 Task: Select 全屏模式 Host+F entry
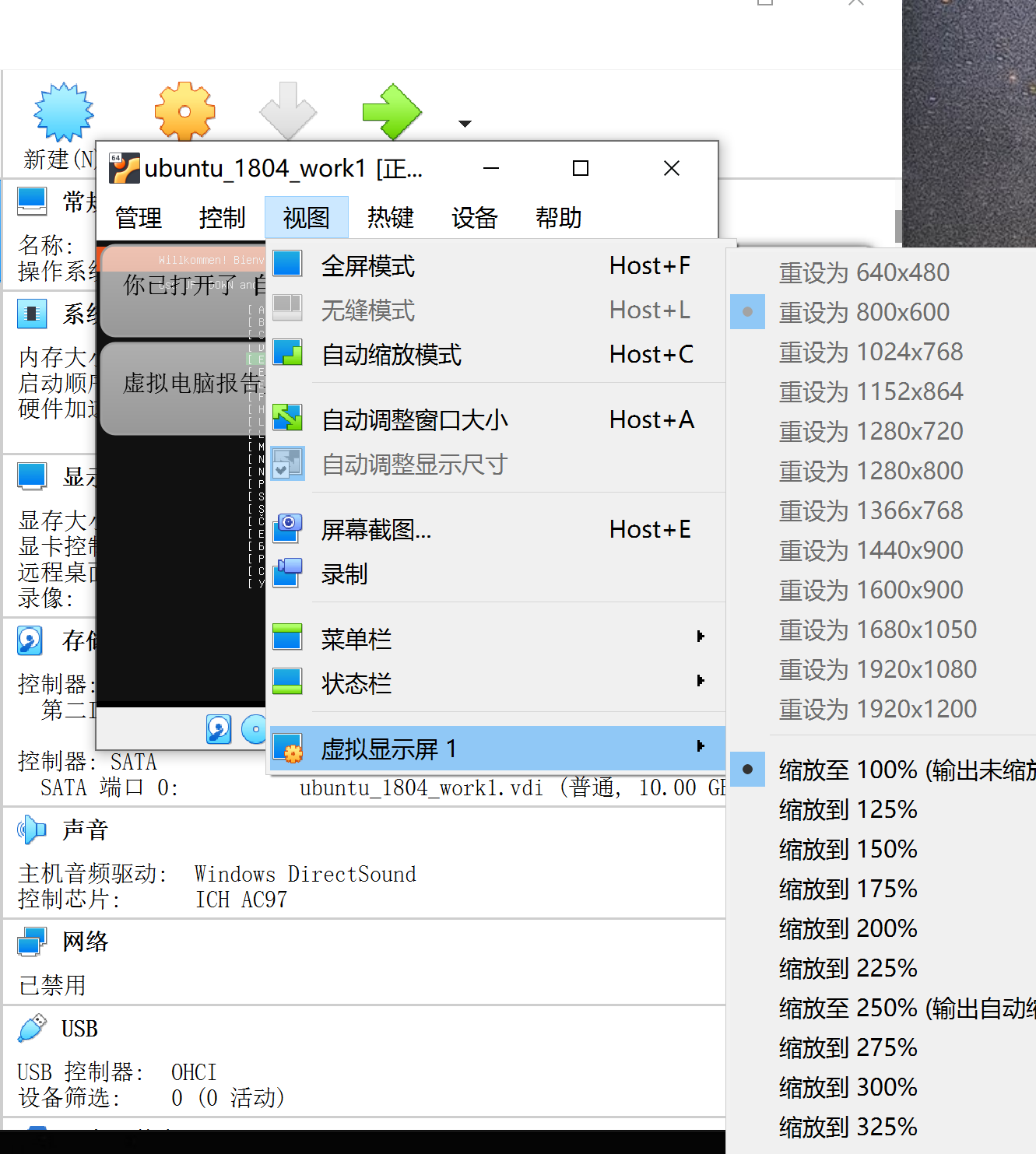[x=497, y=265]
